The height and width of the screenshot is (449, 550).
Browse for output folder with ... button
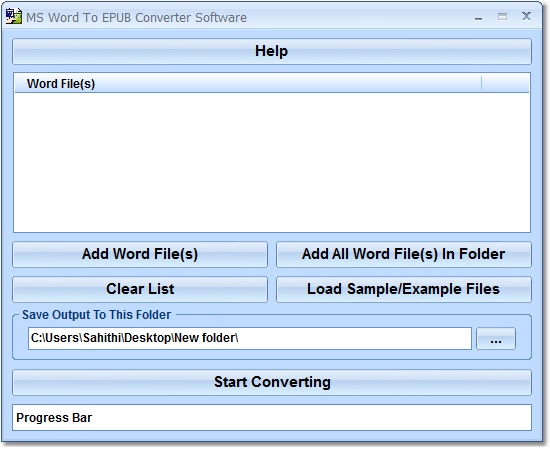(x=496, y=339)
